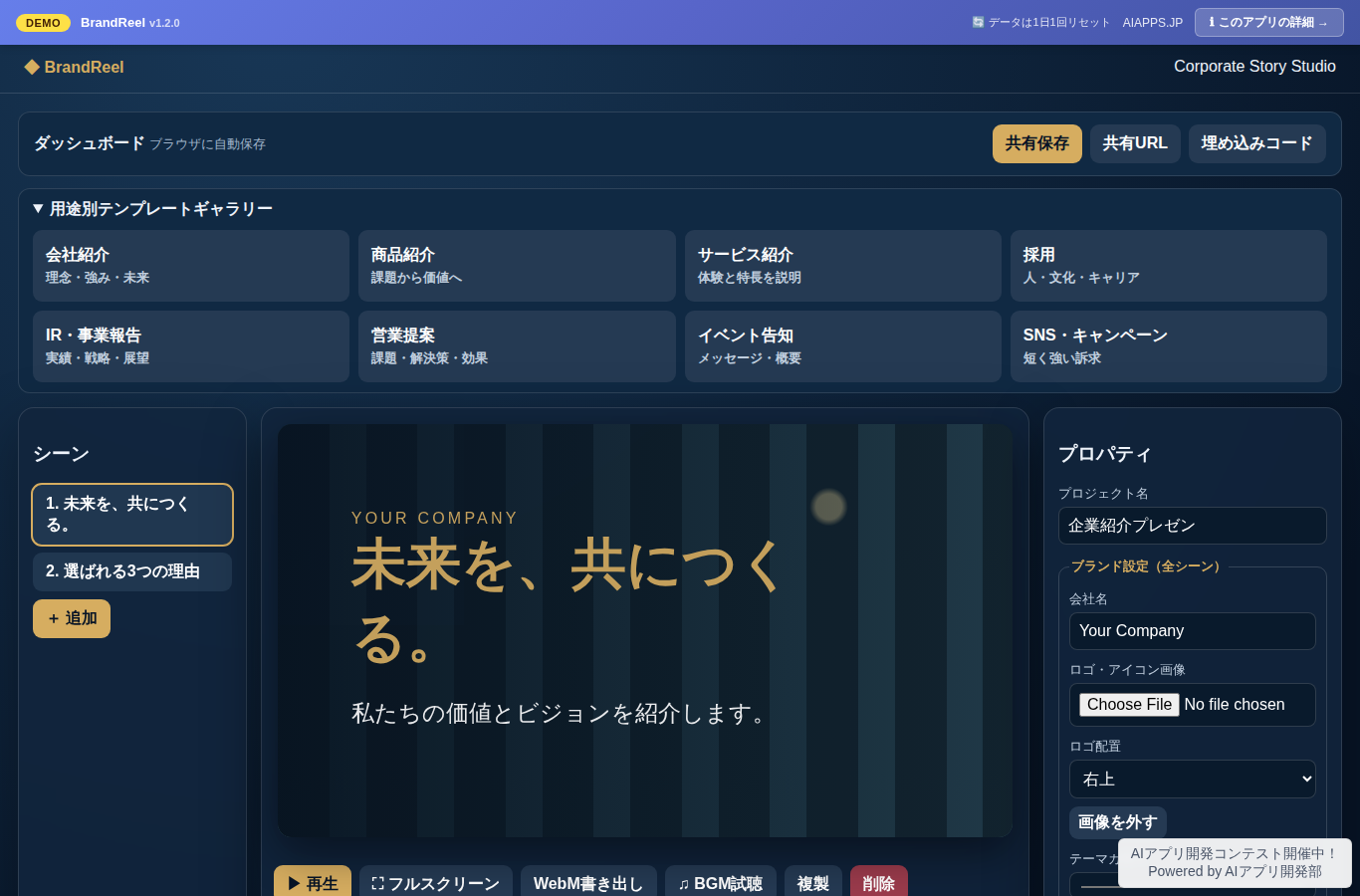Click Choose File for logo image
The height and width of the screenshot is (896, 1360).
tap(1129, 705)
